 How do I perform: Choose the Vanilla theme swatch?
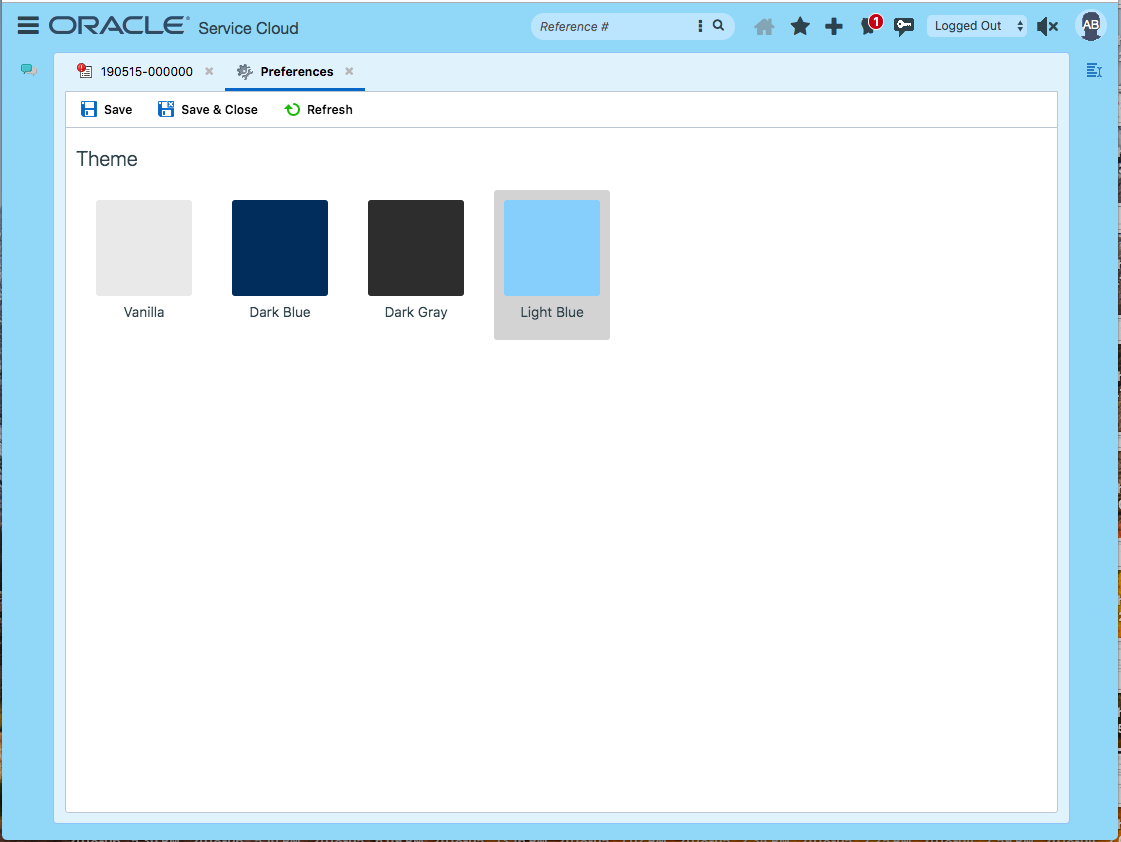[144, 248]
